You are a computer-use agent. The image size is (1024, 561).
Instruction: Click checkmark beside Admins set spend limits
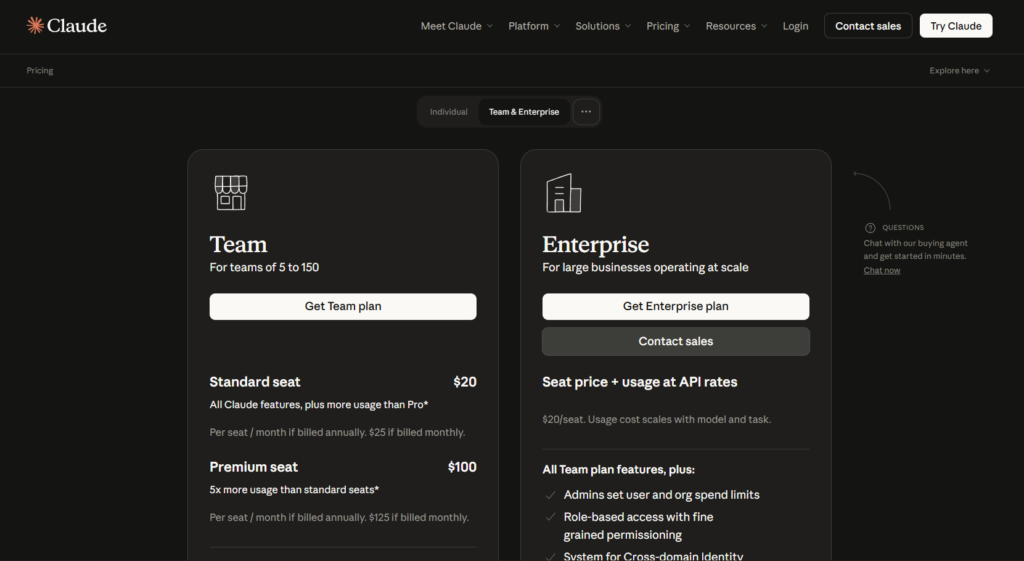551,495
